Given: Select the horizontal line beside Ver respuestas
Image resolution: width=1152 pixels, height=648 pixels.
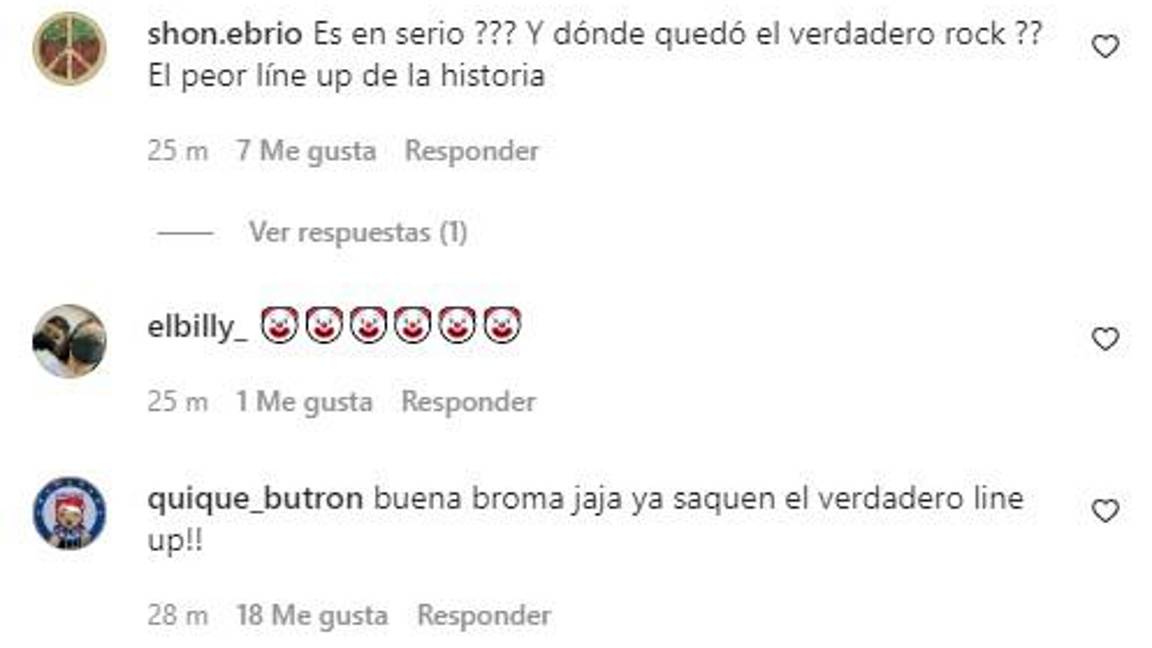Looking at the screenshot, I should 185,234.
